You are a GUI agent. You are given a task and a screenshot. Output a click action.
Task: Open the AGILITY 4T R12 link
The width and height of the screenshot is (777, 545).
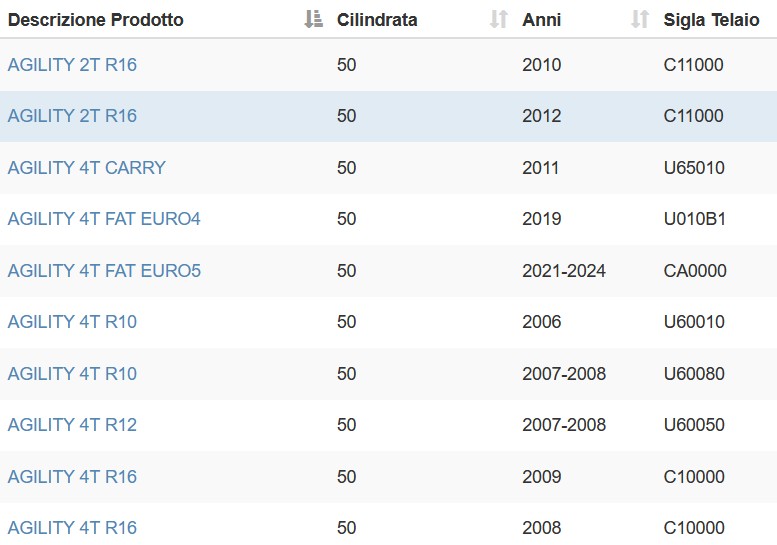72,425
